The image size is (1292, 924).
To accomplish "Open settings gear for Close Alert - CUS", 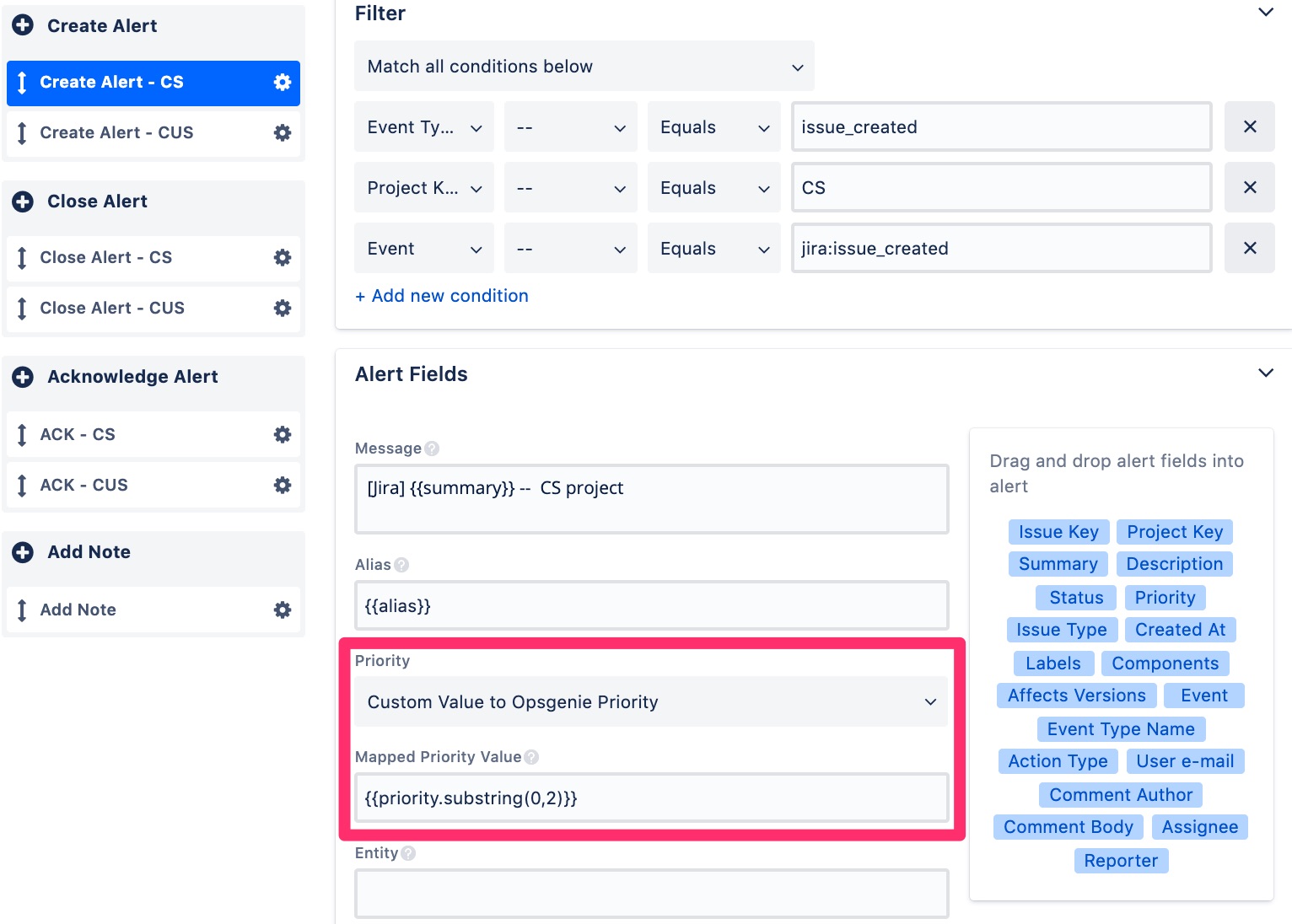I will [x=283, y=308].
